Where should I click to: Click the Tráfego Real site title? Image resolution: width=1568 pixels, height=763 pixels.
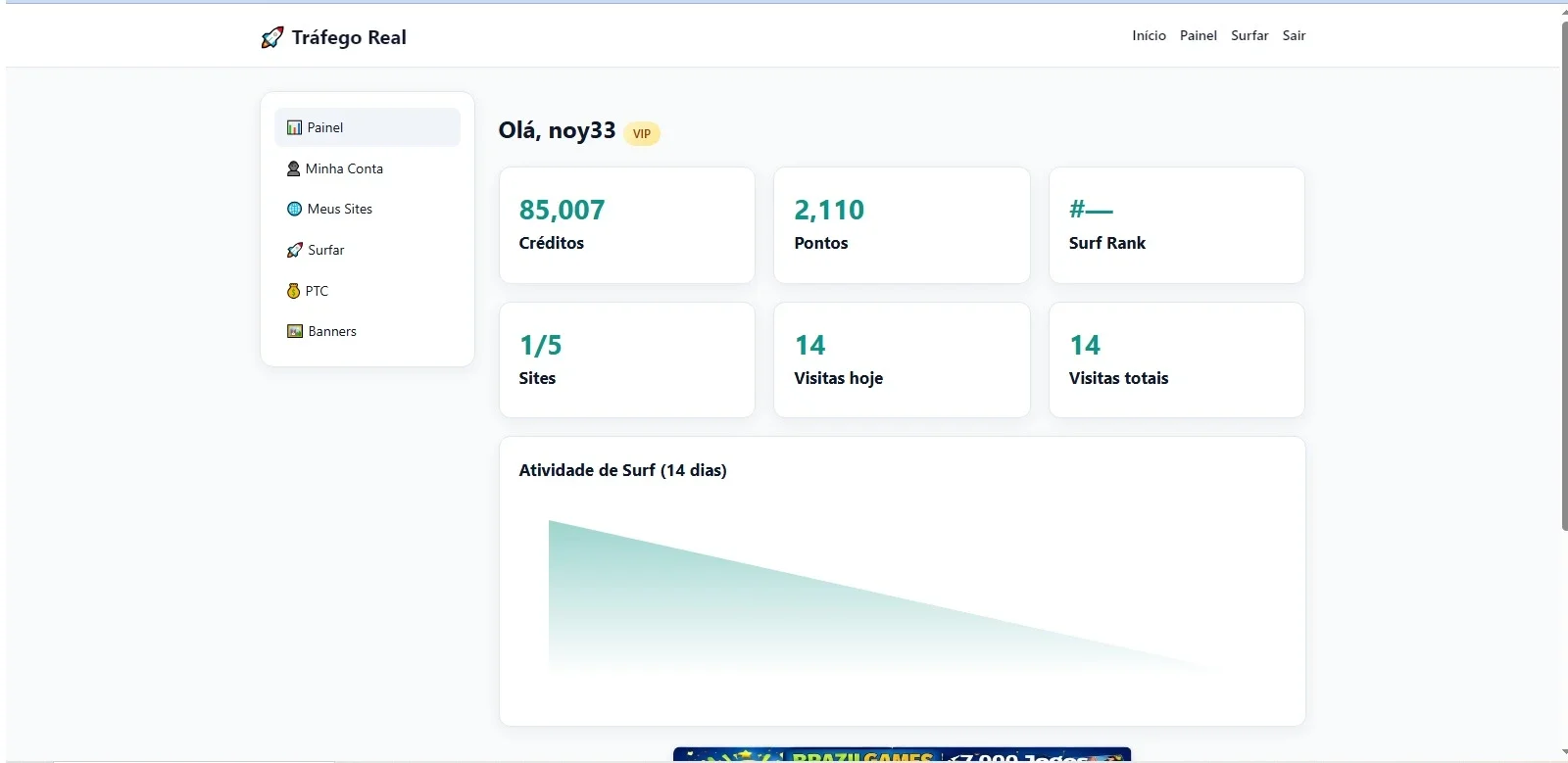point(349,37)
